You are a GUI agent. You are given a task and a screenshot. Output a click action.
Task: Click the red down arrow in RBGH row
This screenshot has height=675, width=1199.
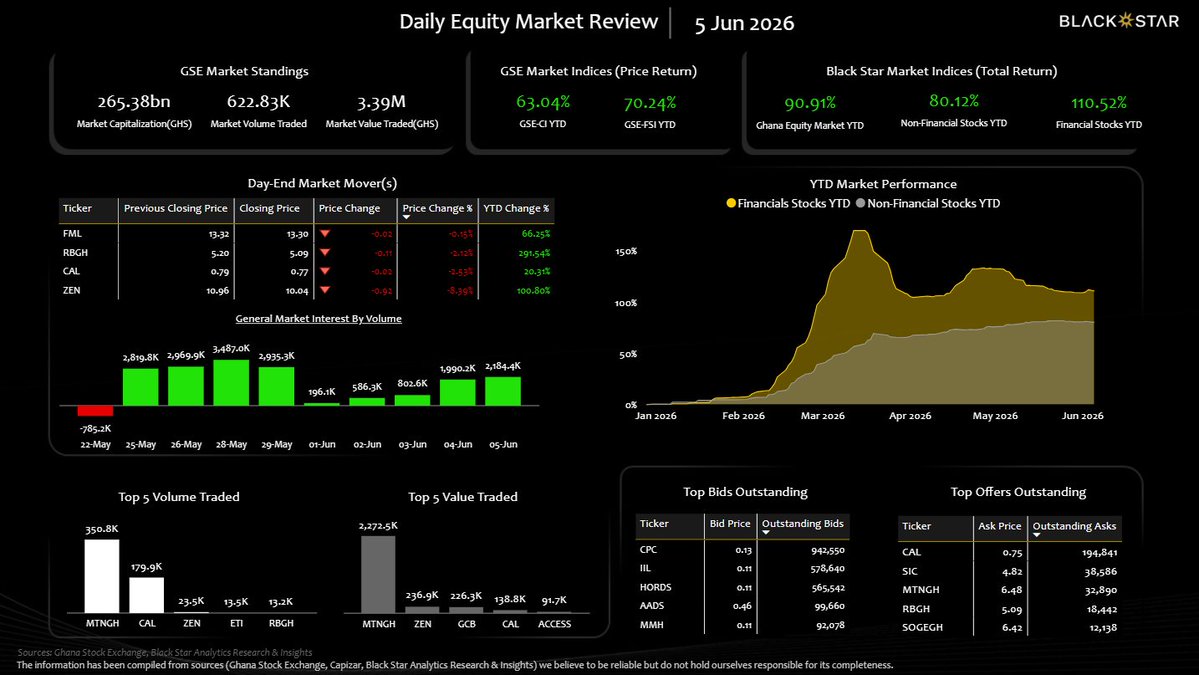(325, 252)
